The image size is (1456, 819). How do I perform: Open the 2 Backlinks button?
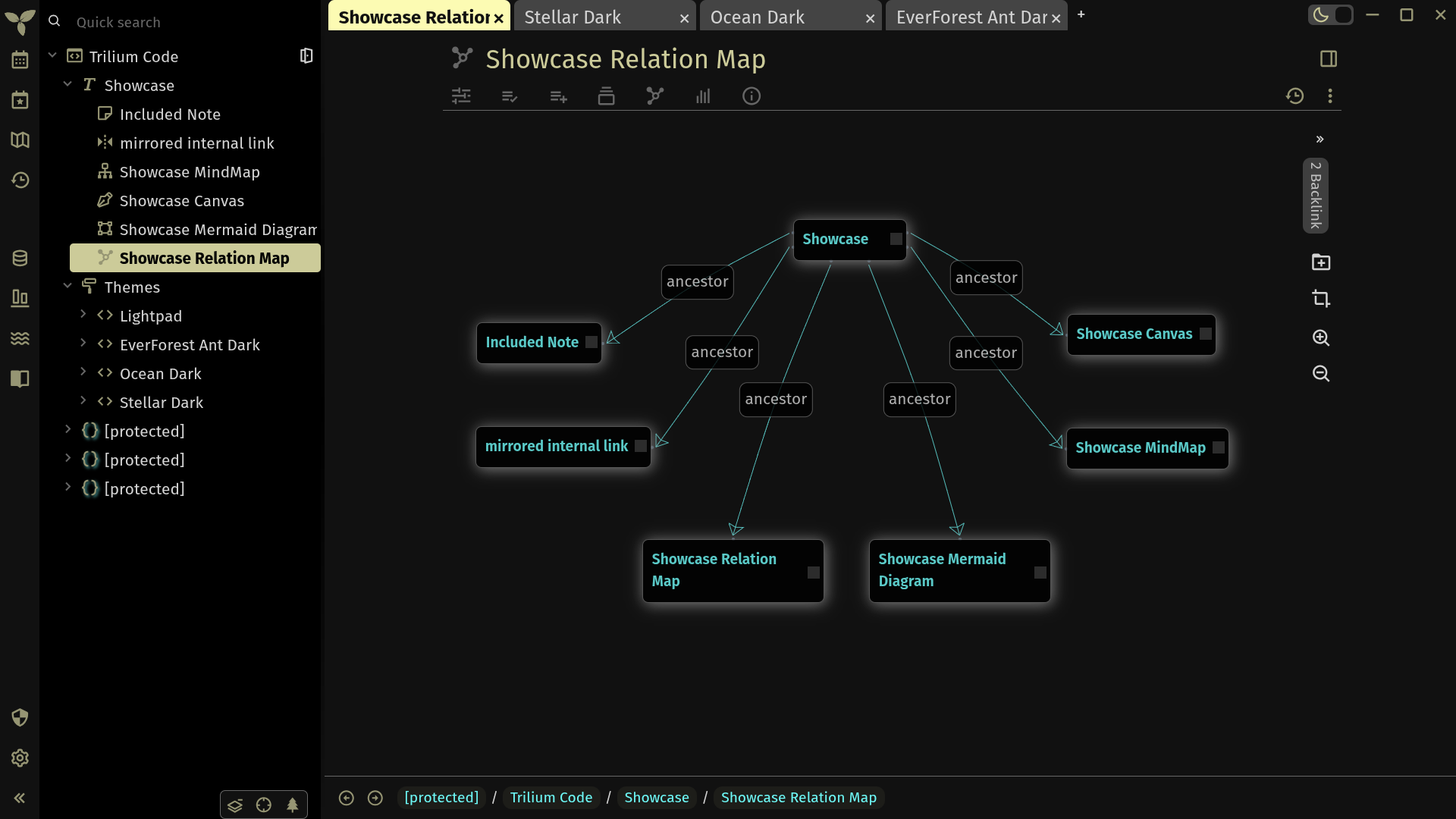click(1316, 196)
